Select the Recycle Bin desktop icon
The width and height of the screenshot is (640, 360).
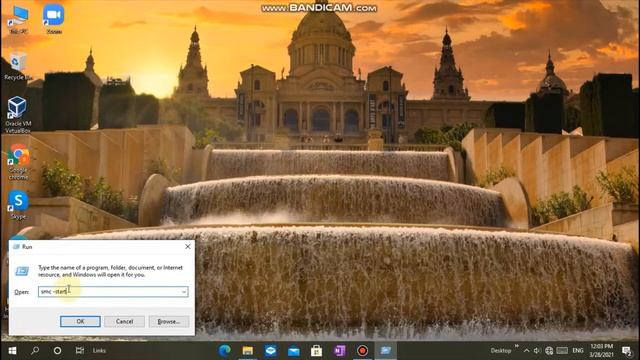point(18,66)
